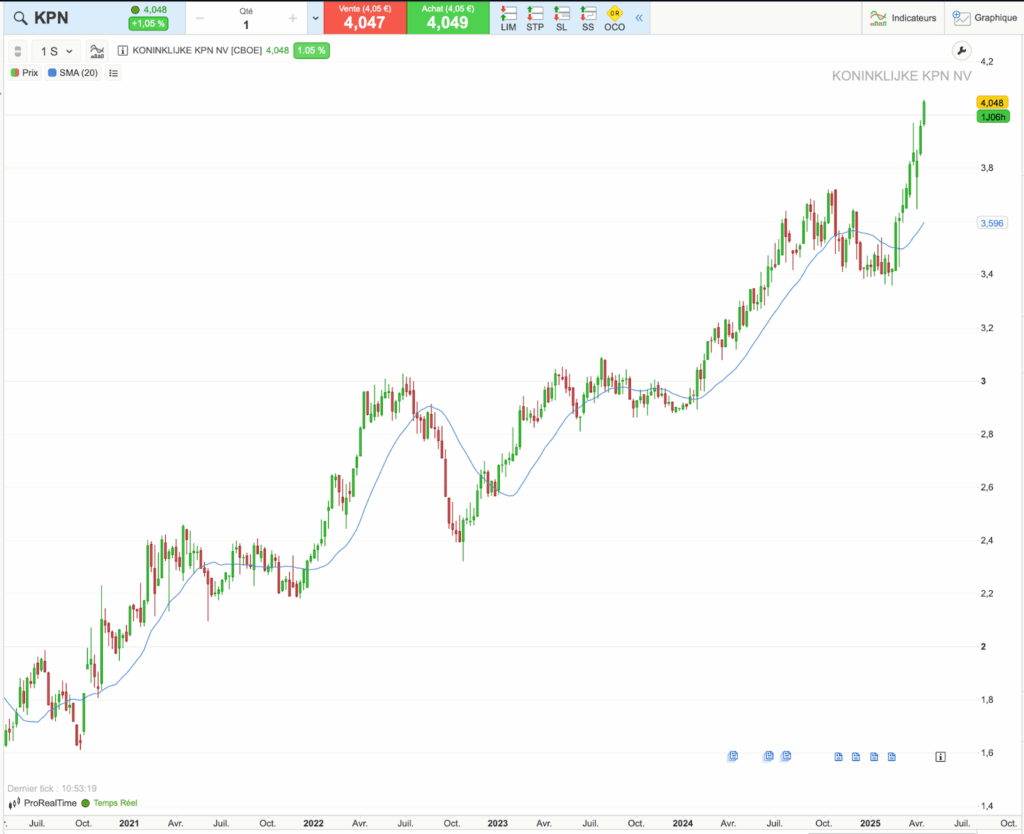Click the green status dot beside 4,048

pos(135,10)
